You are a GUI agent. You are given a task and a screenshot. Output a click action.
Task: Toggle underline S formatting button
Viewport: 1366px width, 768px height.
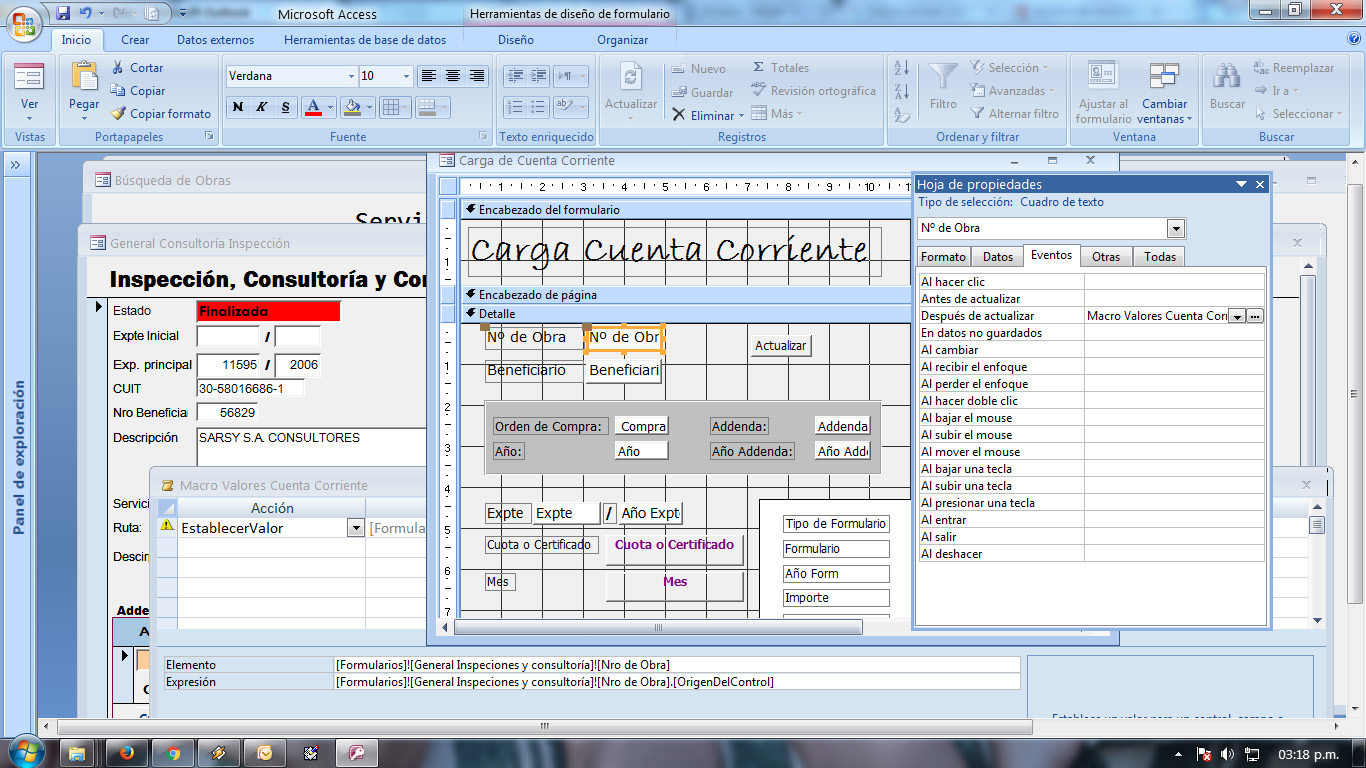pyautogui.click(x=285, y=107)
